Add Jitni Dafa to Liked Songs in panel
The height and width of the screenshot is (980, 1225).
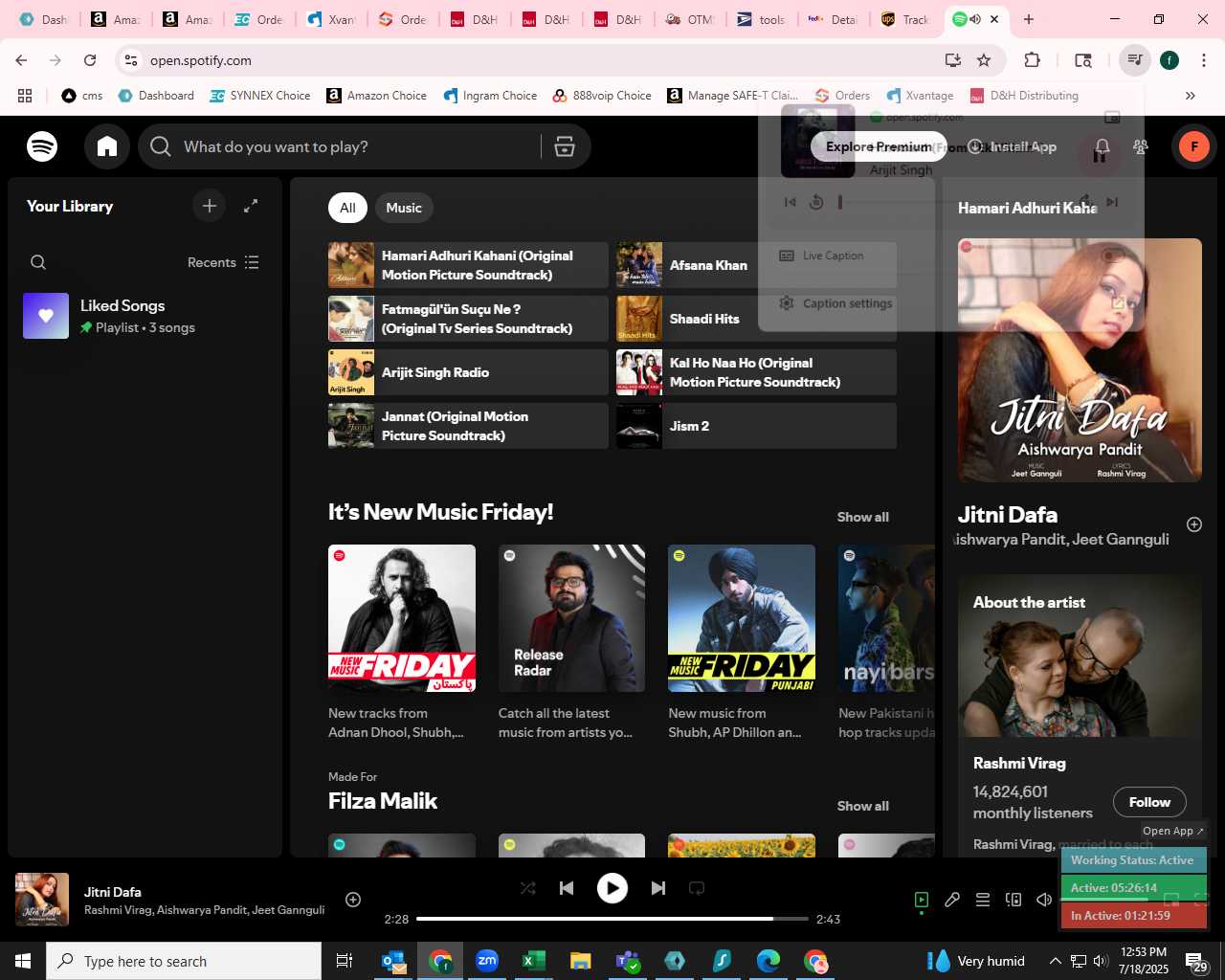[x=1194, y=524]
